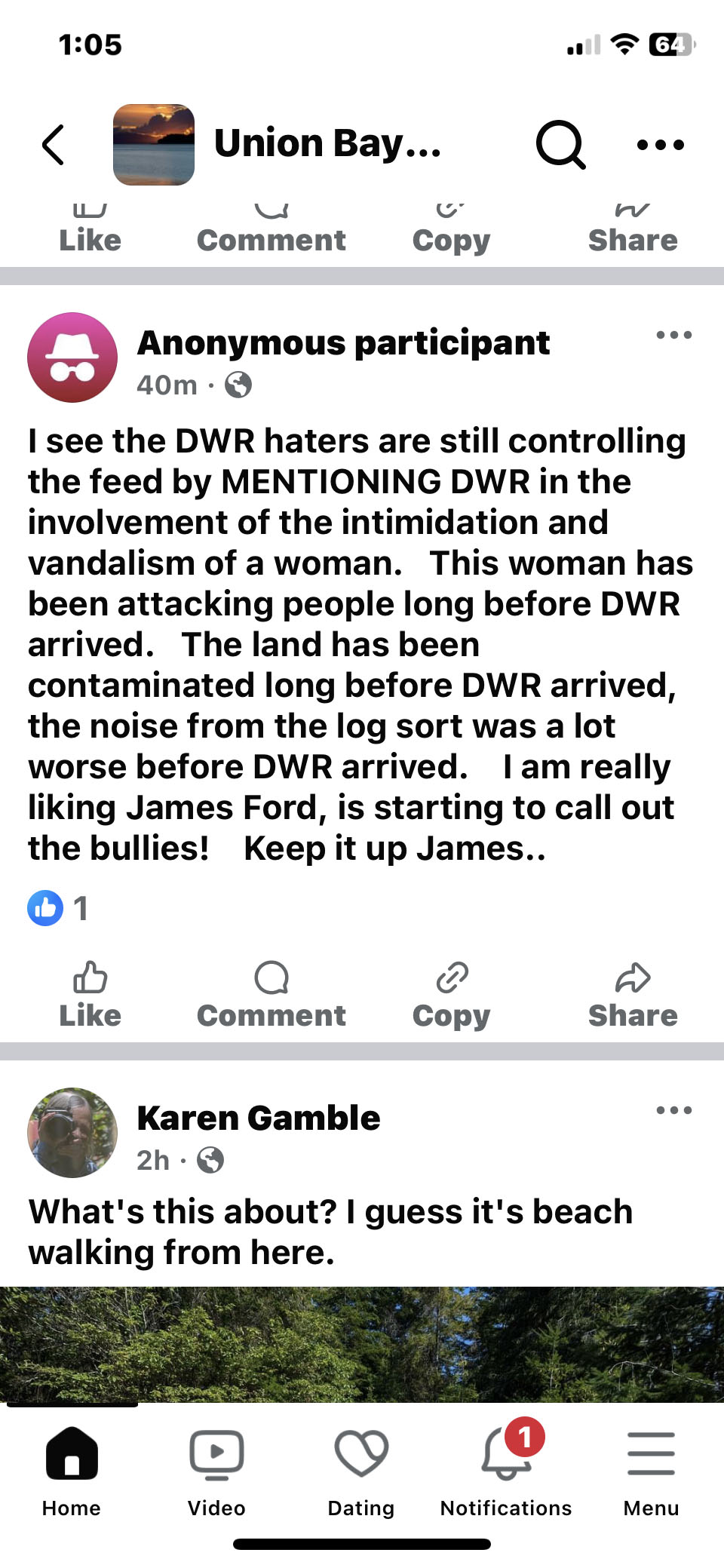724x1568 pixels.
Task: Open options for Karen Gamble's post
Action: click(673, 1110)
